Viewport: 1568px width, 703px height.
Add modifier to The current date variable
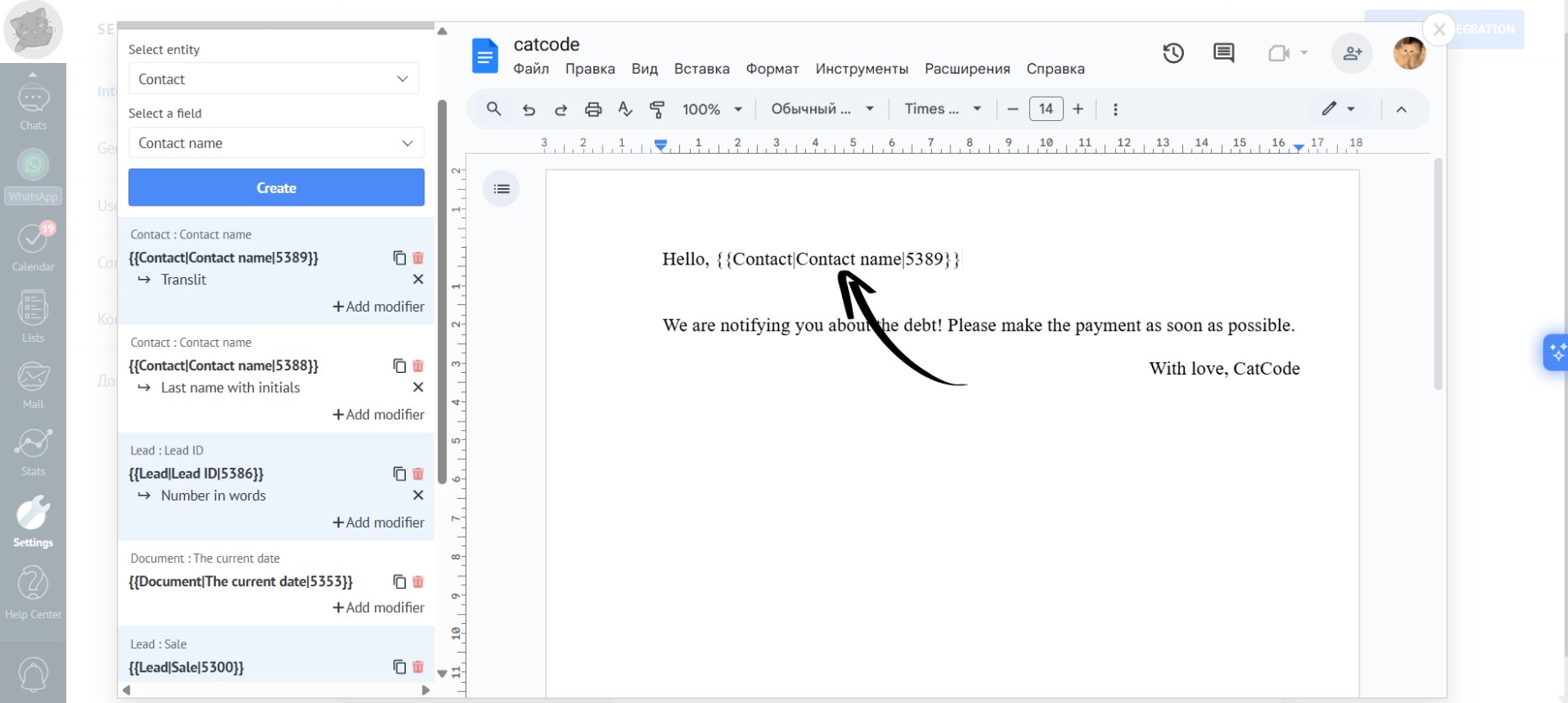click(378, 607)
